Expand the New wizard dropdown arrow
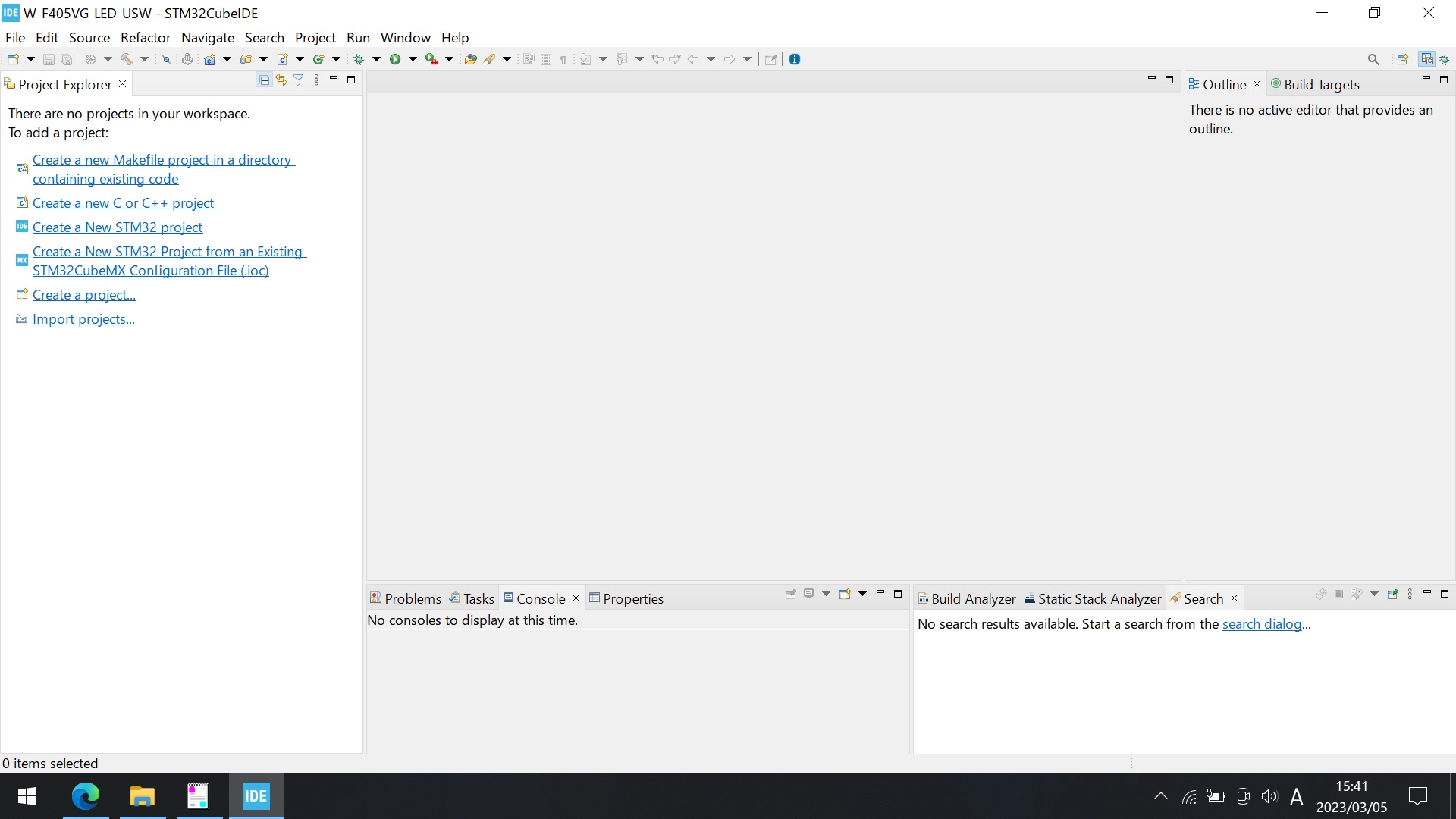1456x819 pixels. click(30, 59)
